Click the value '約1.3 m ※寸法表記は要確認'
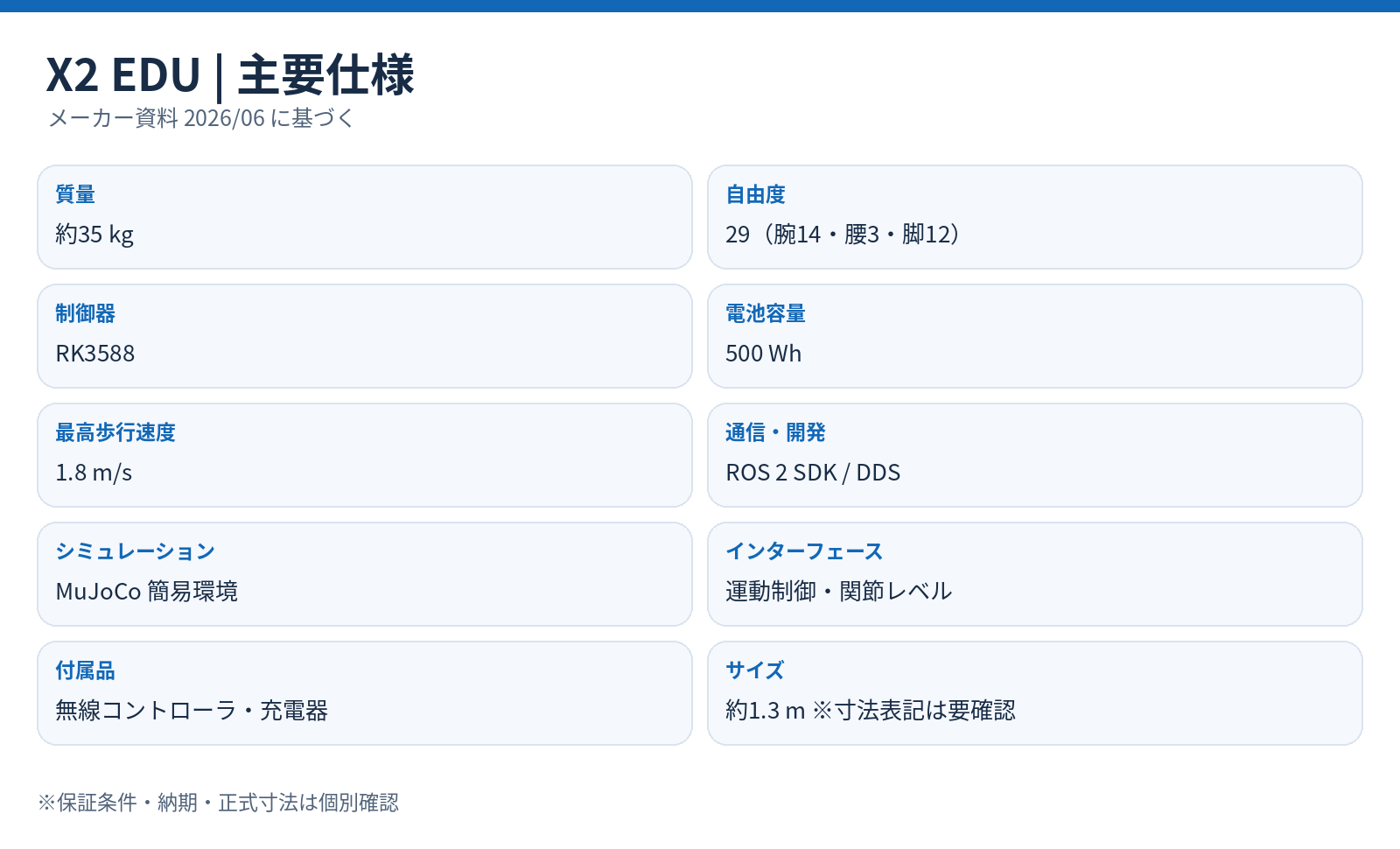The height and width of the screenshot is (849, 1400). tap(871, 711)
